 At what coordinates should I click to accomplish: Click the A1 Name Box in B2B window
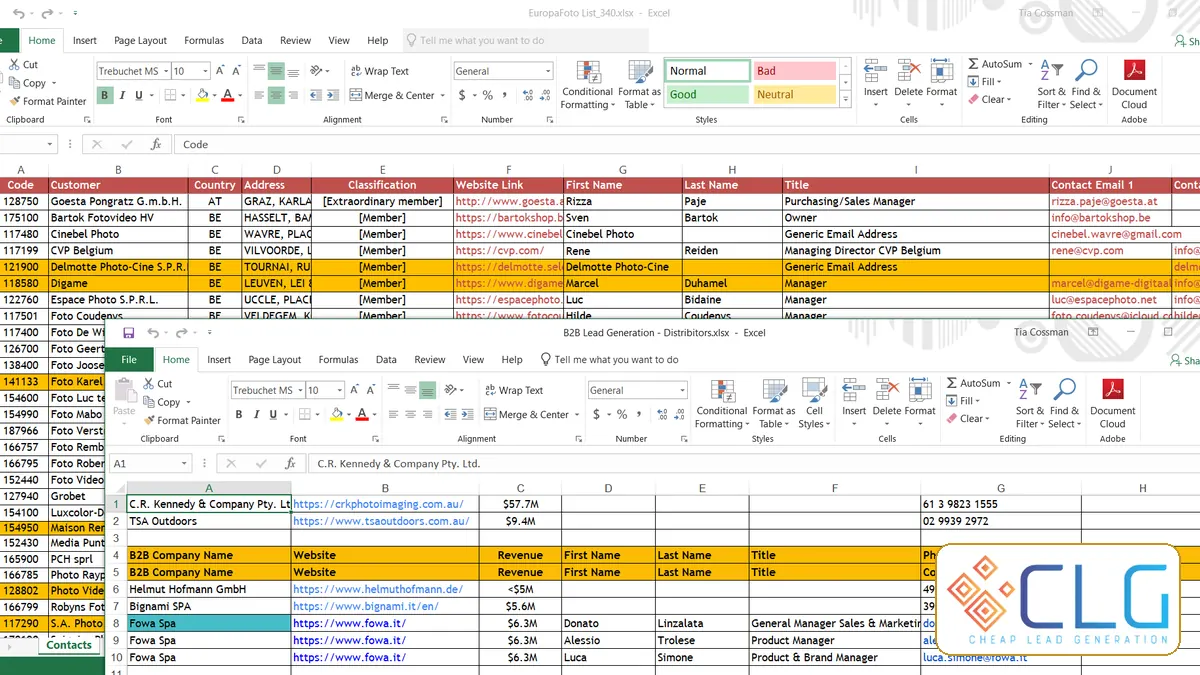[x=150, y=463]
